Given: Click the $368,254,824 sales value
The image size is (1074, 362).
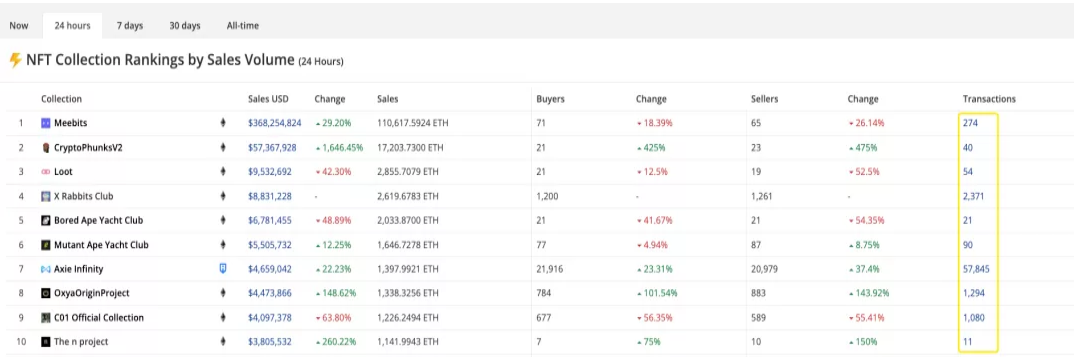Looking at the screenshot, I should (x=275, y=123).
